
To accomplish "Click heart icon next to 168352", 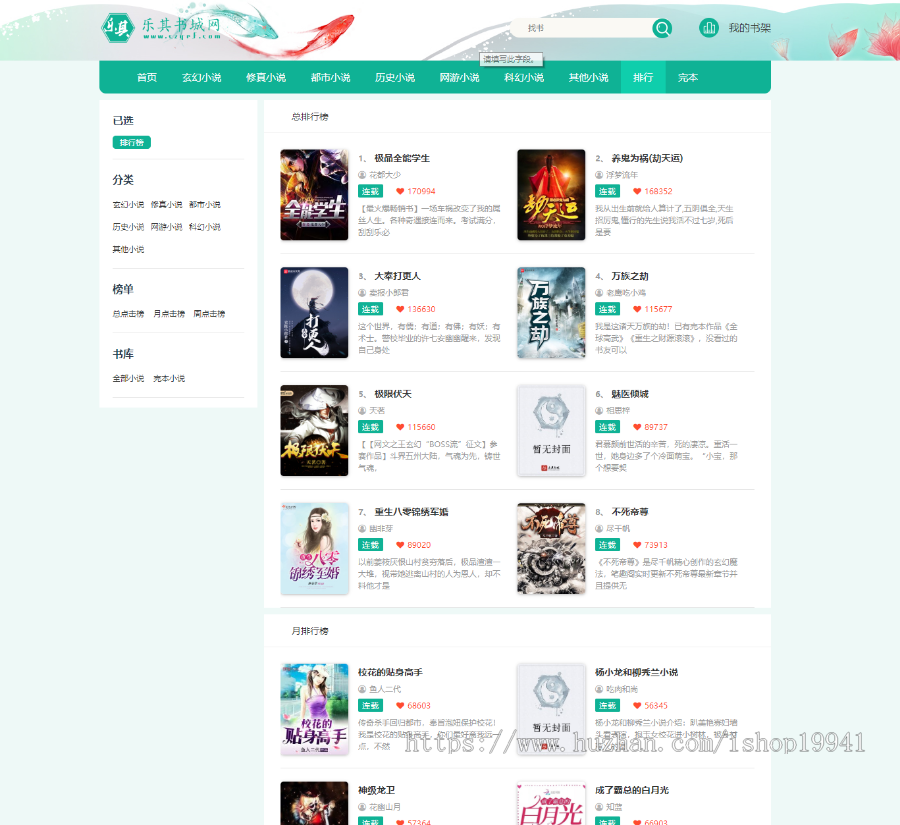I will point(637,191).
